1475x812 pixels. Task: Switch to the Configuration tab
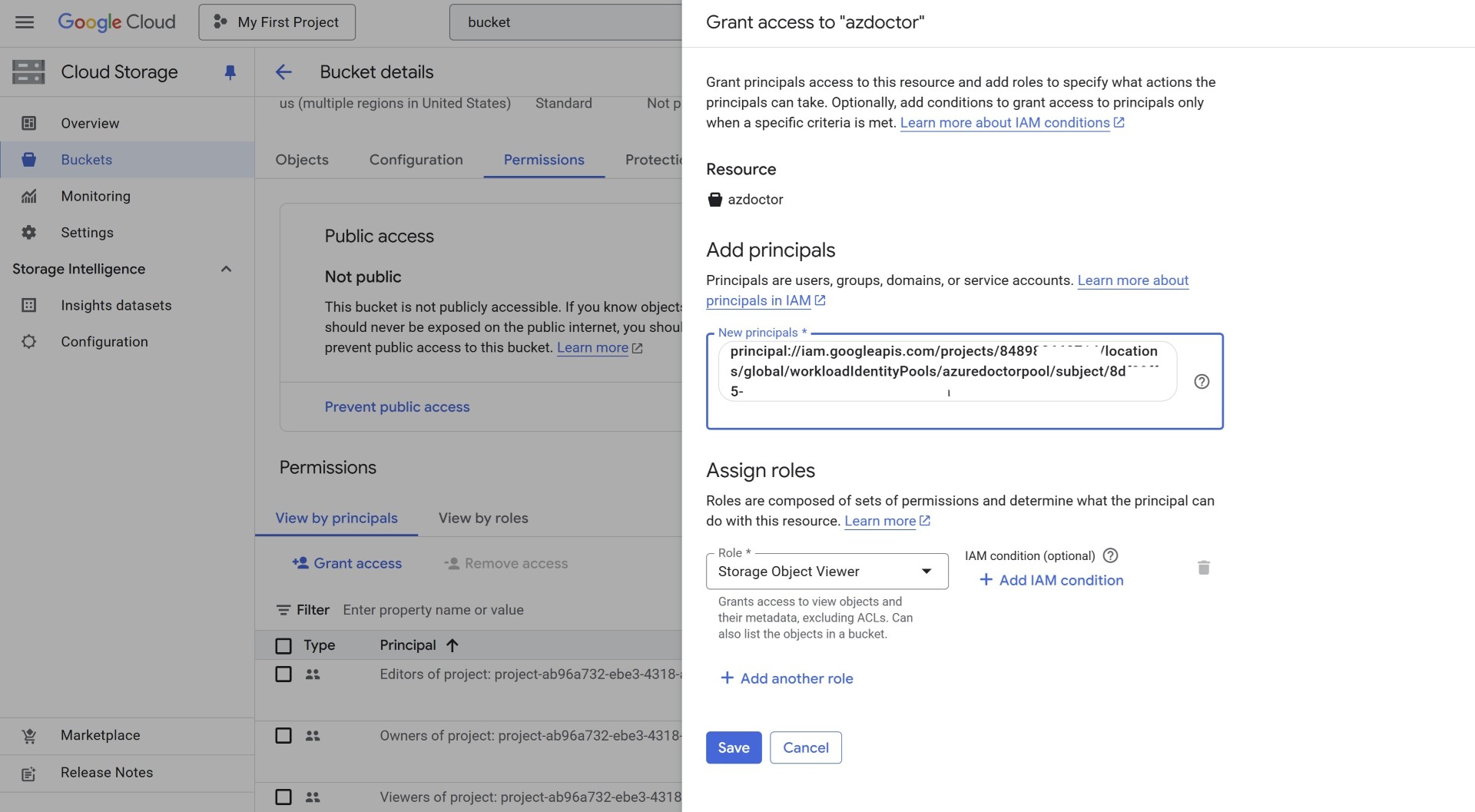416,159
